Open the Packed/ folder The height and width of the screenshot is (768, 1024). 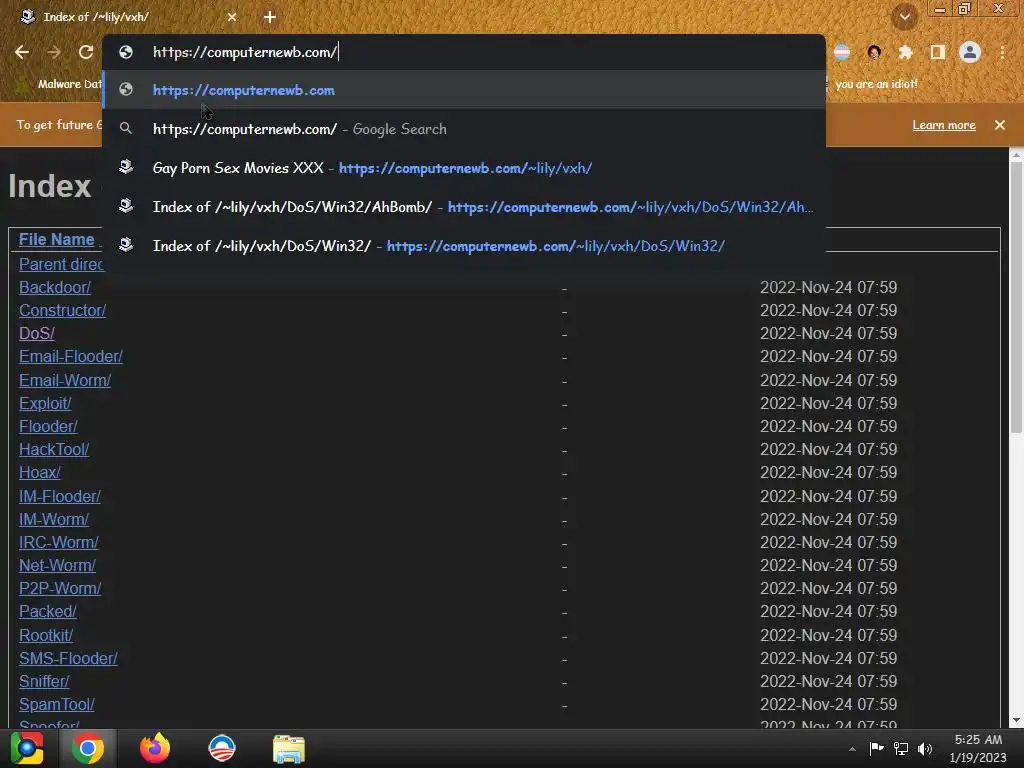(48, 611)
